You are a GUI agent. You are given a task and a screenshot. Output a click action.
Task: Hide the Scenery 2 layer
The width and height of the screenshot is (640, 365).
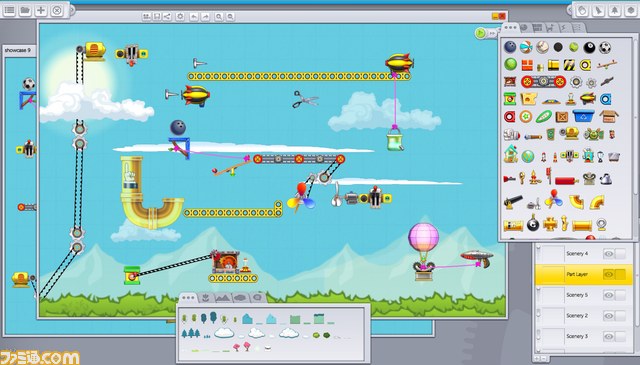(608, 316)
